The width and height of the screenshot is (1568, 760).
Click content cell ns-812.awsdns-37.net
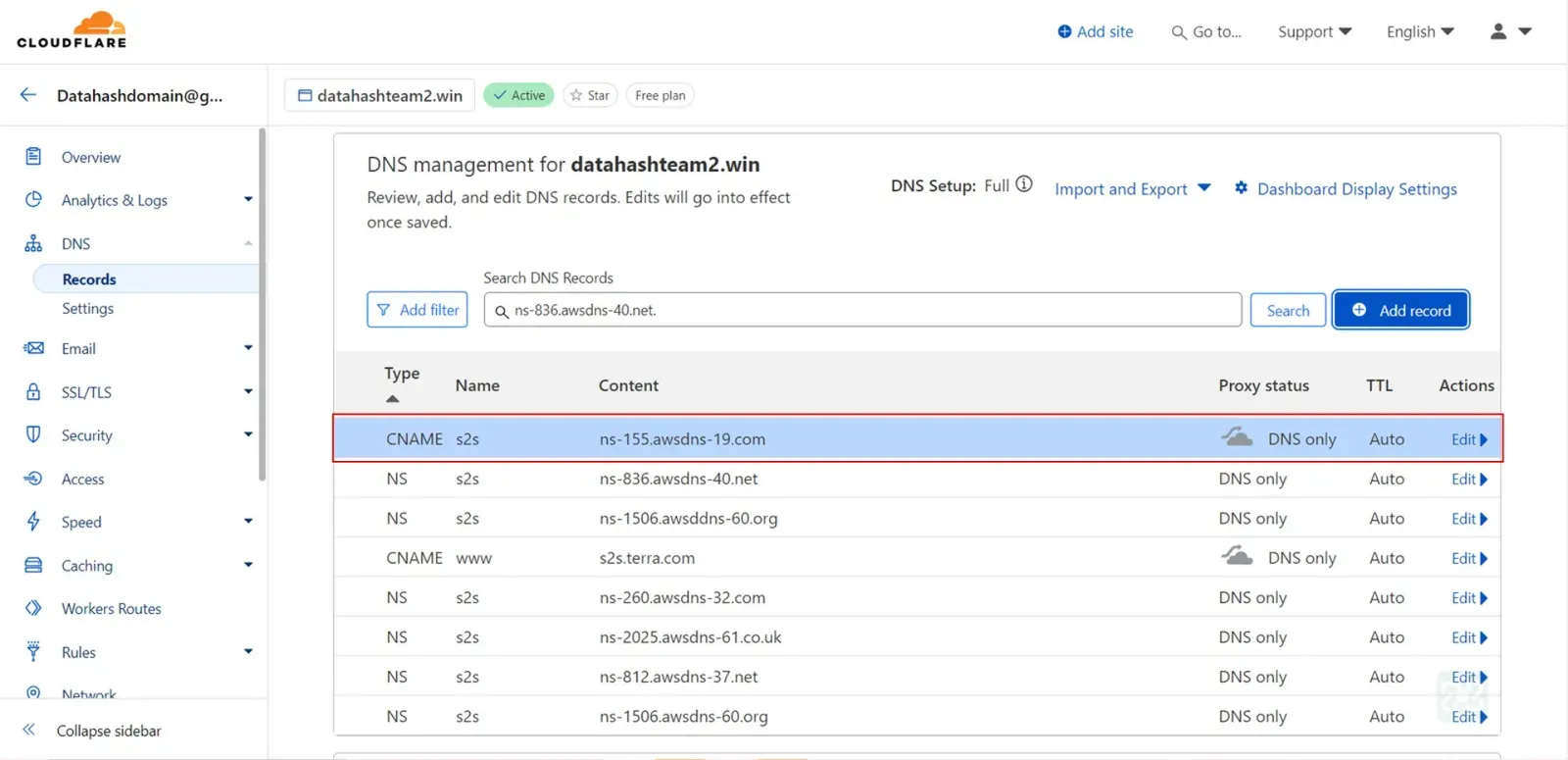pyautogui.click(x=678, y=677)
